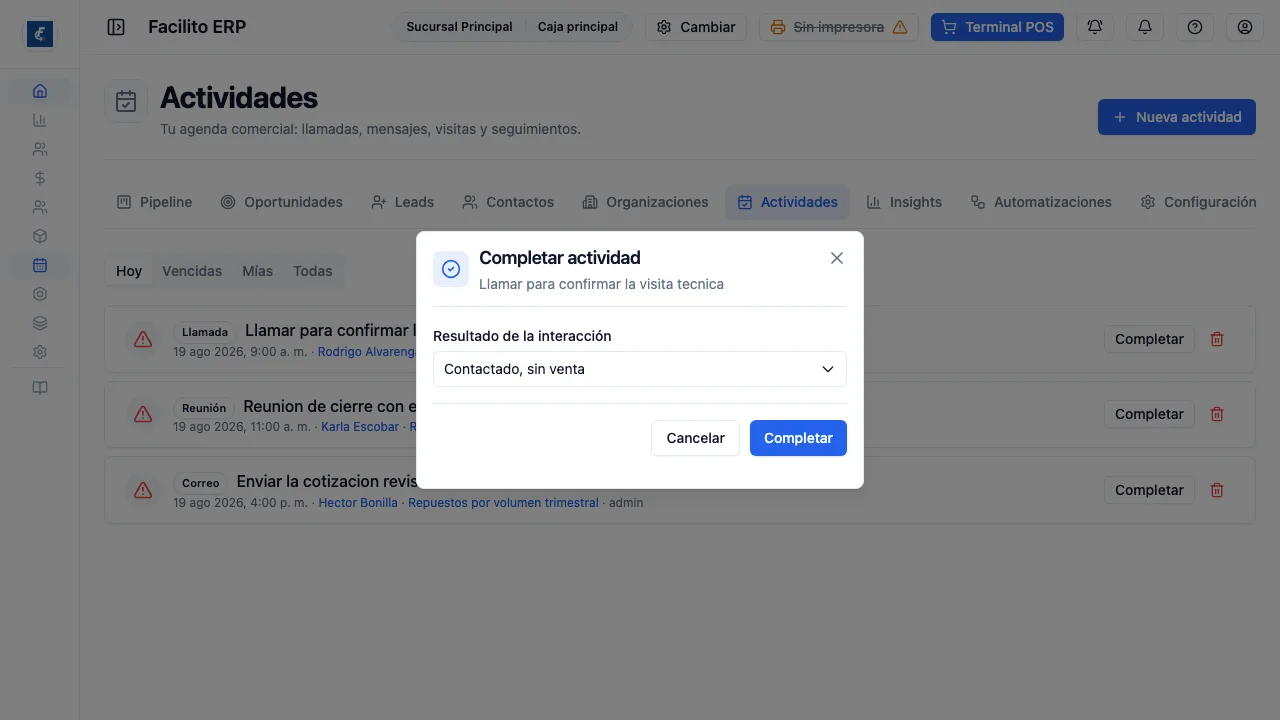The height and width of the screenshot is (720, 1280).
Task: Filter activities by Vencidas
Action: (192, 271)
